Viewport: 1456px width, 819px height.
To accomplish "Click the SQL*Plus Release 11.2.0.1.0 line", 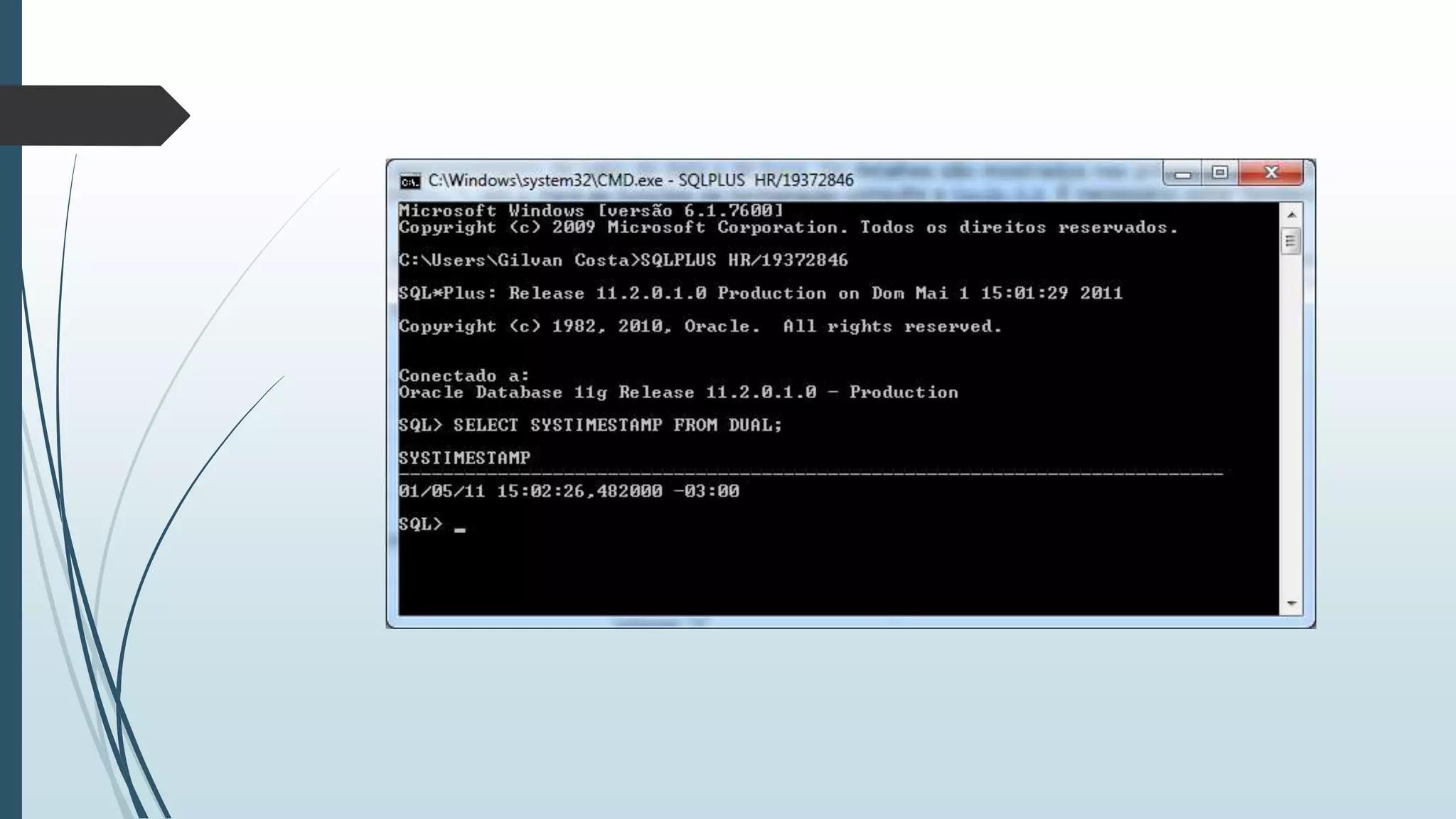I will coord(759,294).
